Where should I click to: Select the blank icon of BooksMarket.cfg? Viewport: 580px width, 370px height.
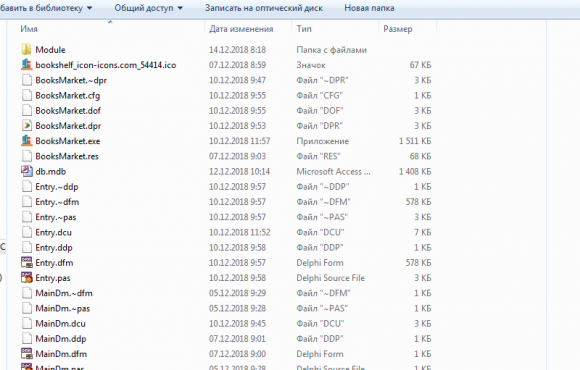point(26,95)
